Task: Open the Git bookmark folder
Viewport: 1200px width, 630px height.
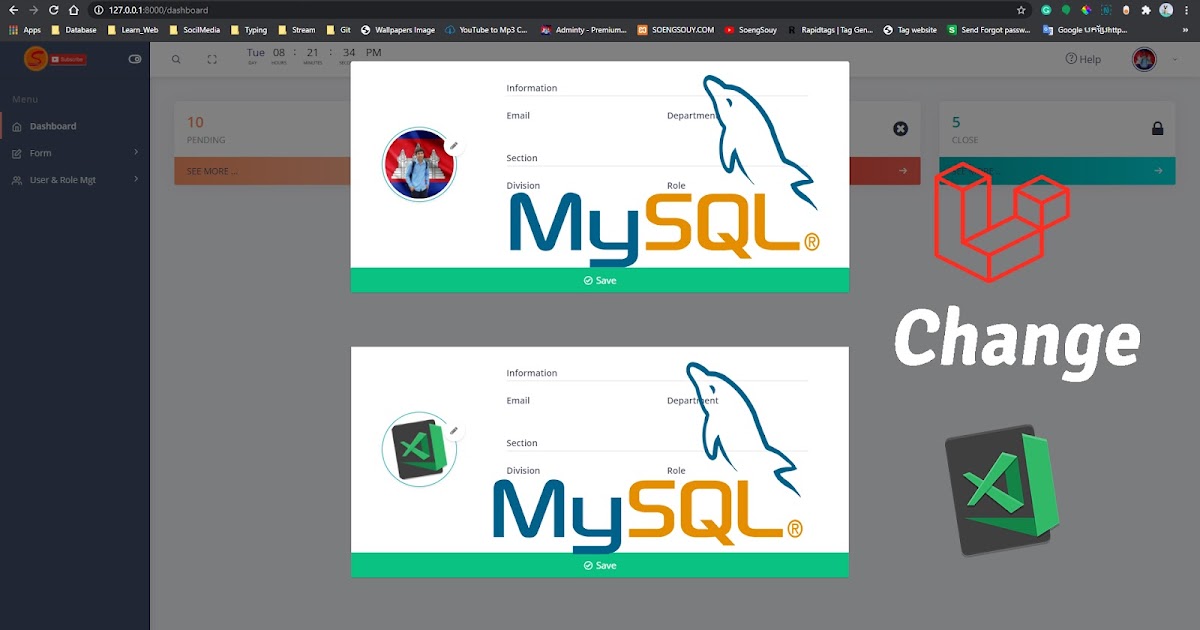Action: [x=338, y=30]
